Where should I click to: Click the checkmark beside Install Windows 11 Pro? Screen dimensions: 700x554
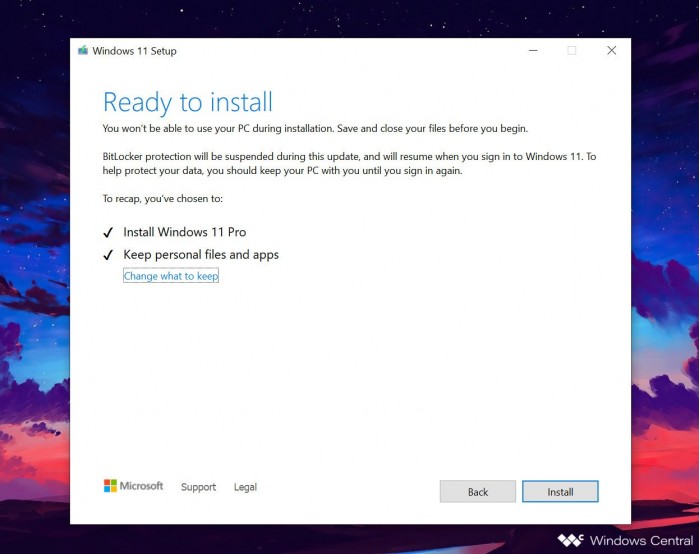tap(108, 232)
